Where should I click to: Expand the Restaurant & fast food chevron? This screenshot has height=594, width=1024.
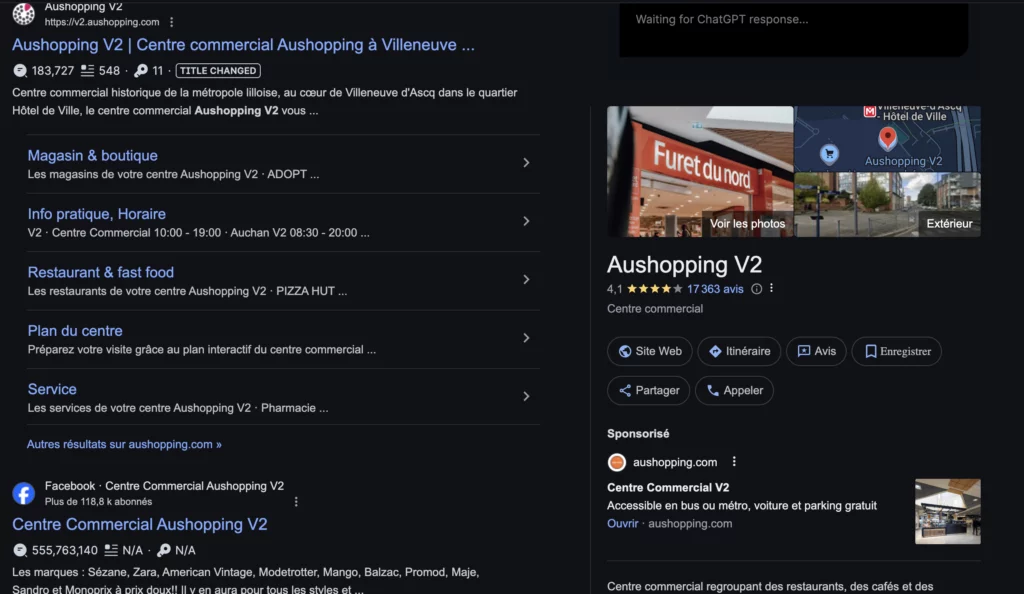526,279
